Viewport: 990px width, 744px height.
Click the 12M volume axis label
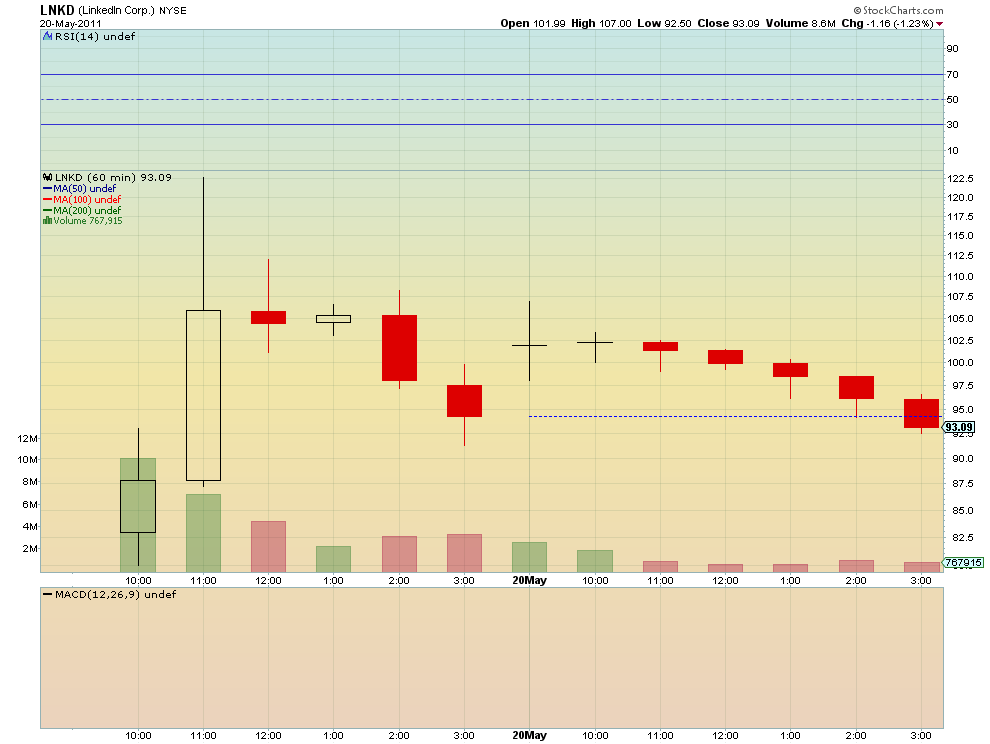(x=27, y=438)
